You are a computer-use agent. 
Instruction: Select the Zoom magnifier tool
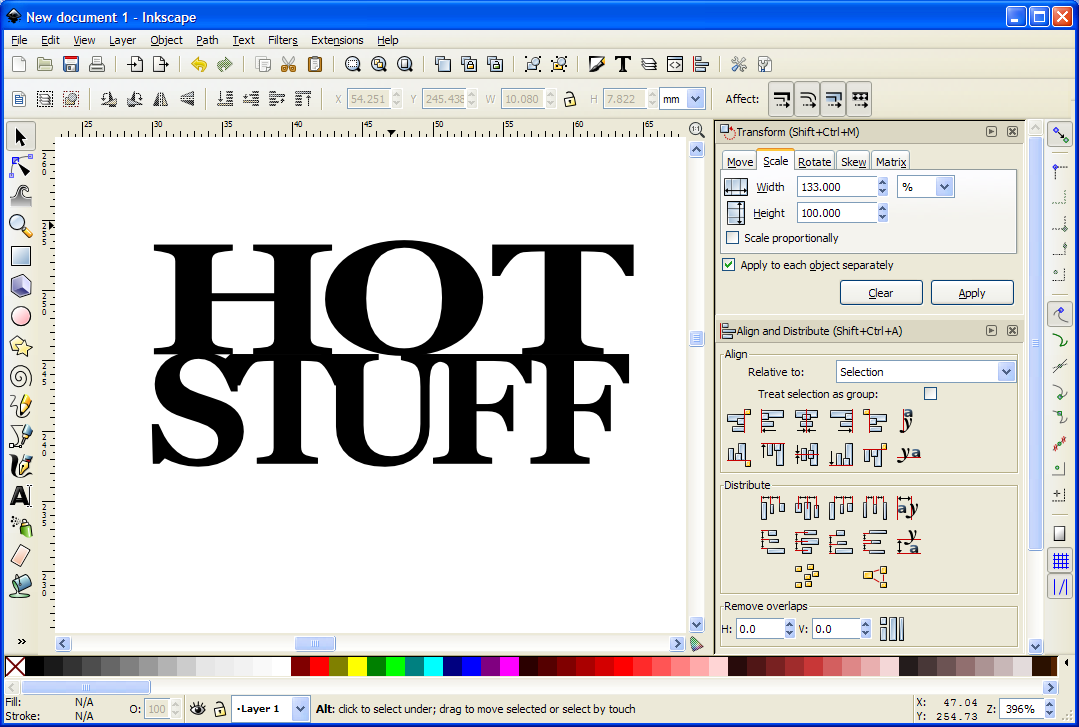(21, 225)
